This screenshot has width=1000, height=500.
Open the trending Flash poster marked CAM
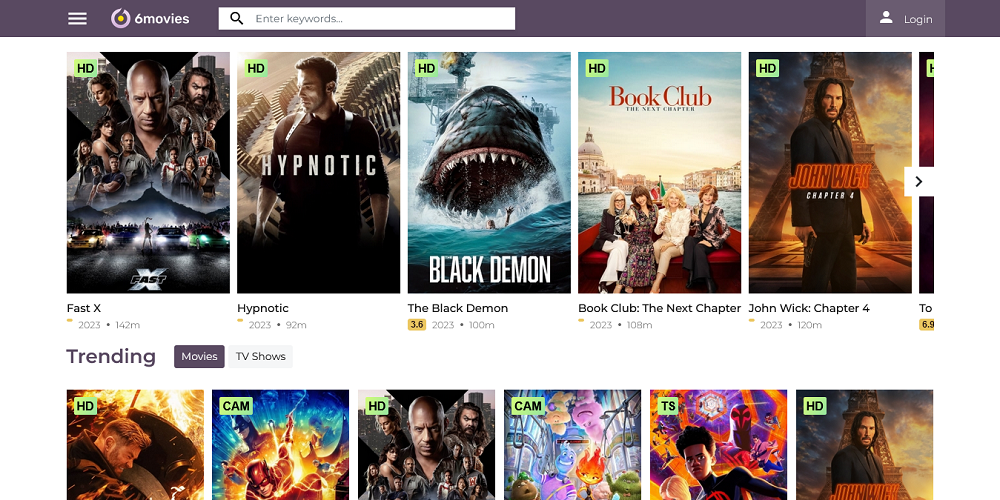[x=281, y=445]
